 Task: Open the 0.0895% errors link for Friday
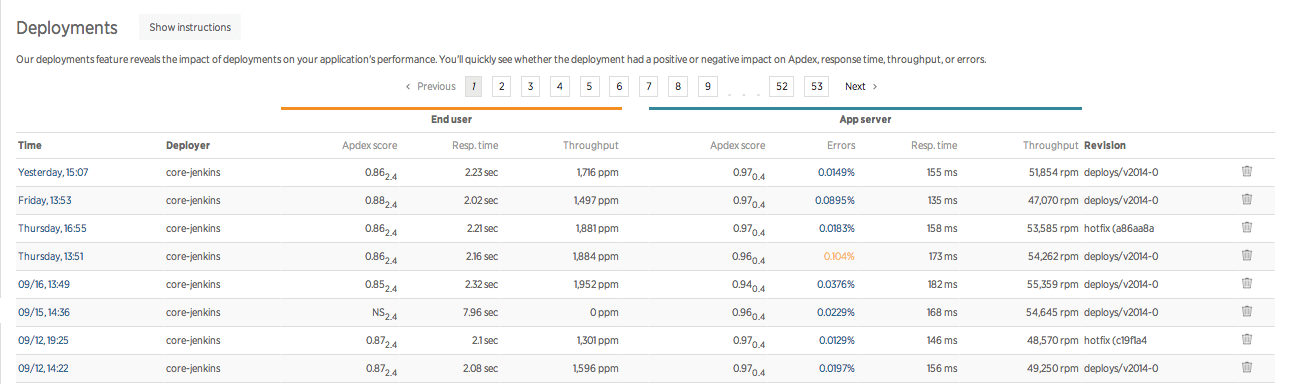pyautogui.click(x=835, y=200)
